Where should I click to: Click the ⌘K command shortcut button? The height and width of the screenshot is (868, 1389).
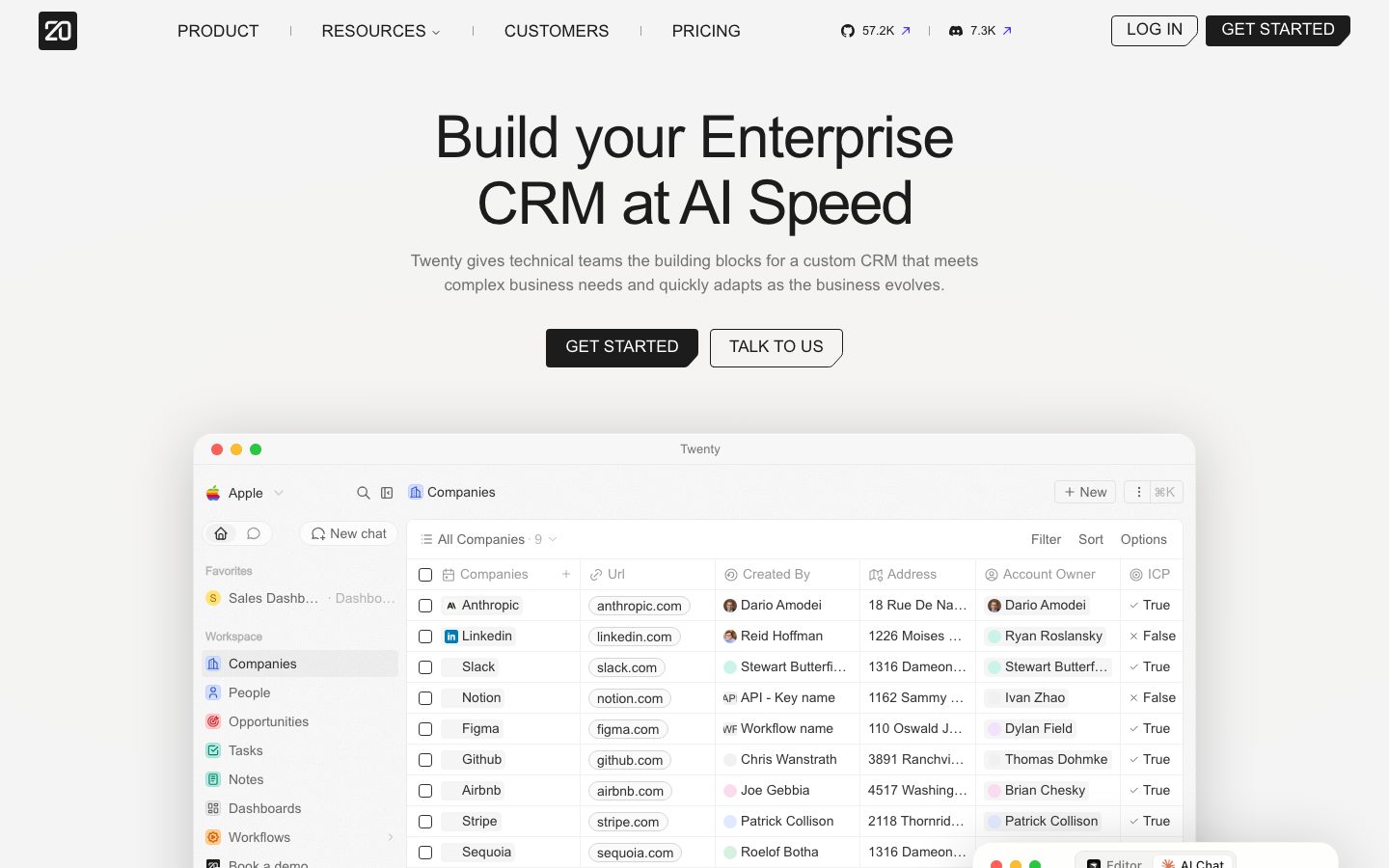coord(1165,492)
